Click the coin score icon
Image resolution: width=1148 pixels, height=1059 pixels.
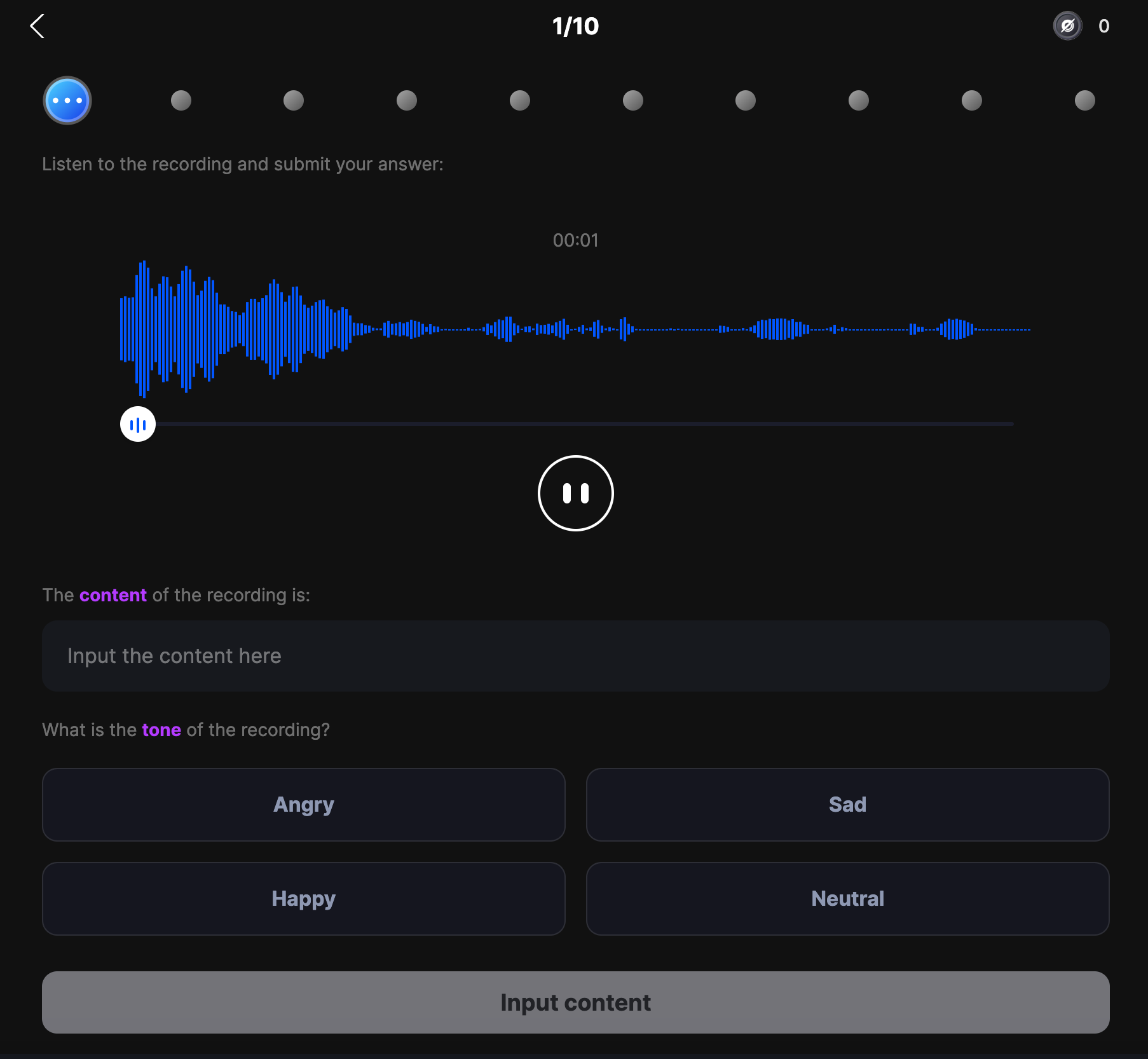pos(1067,26)
